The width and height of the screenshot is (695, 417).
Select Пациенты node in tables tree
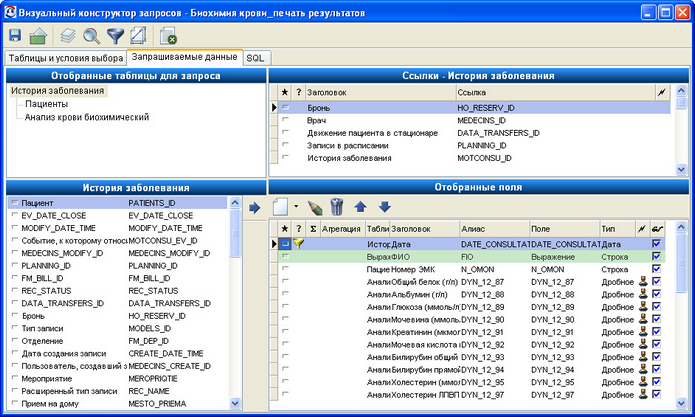coord(46,104)
